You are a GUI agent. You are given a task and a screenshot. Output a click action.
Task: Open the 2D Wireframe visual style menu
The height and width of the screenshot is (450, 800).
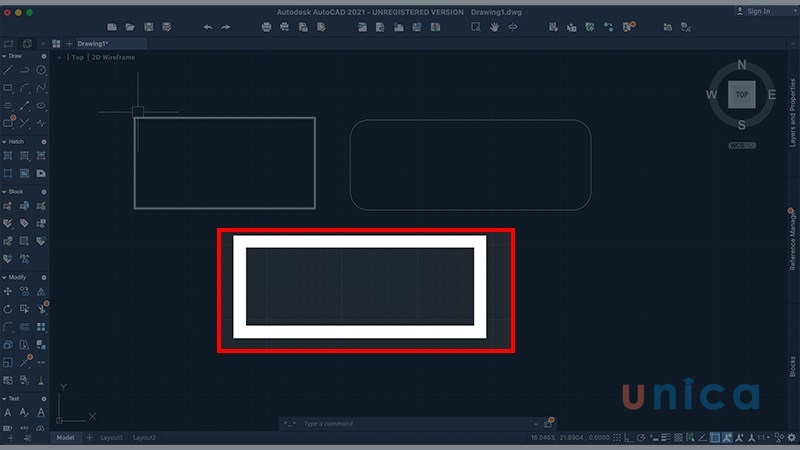coord(113,57)
